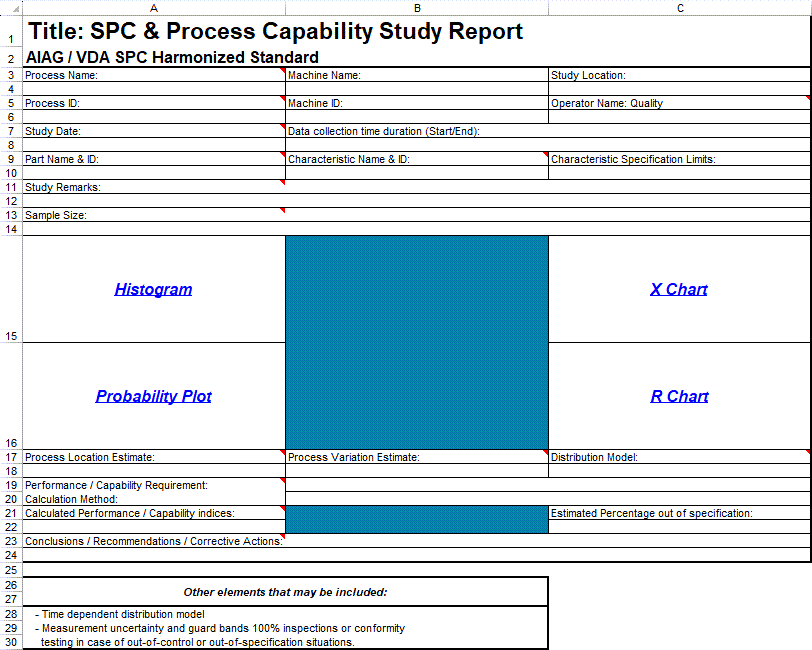The width and height of the screenshot is (812, 650).
Task: Select the Characteristic Name & ID: cell
Action: pos(417,158)
